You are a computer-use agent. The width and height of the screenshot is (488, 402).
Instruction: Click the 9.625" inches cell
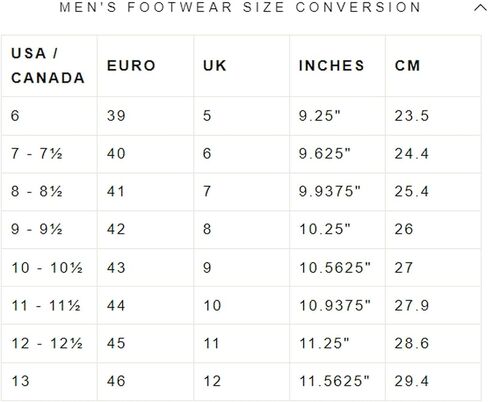click(337, 154)
